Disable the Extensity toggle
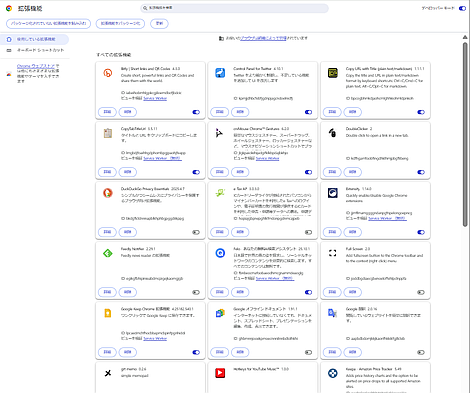Image resolution: width=470 pixels, height=393 pixels. [x=421, y=232]
